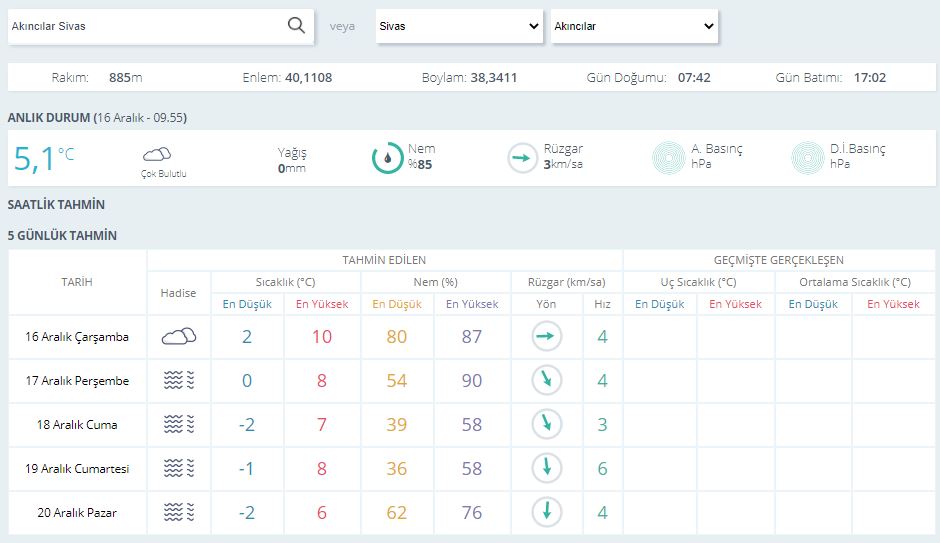This screenshot has height=543, width=940.
Task: Click the A. Basınç pressure circle icon
Action: click(668, 158)
